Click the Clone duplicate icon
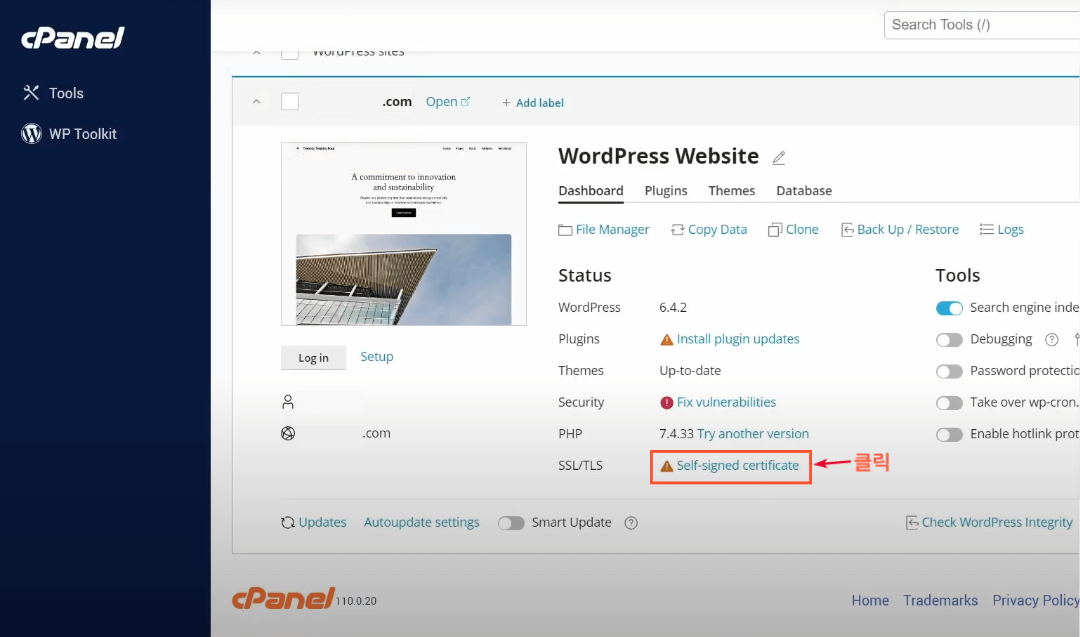1080x637 pixels. click(775, 230)
